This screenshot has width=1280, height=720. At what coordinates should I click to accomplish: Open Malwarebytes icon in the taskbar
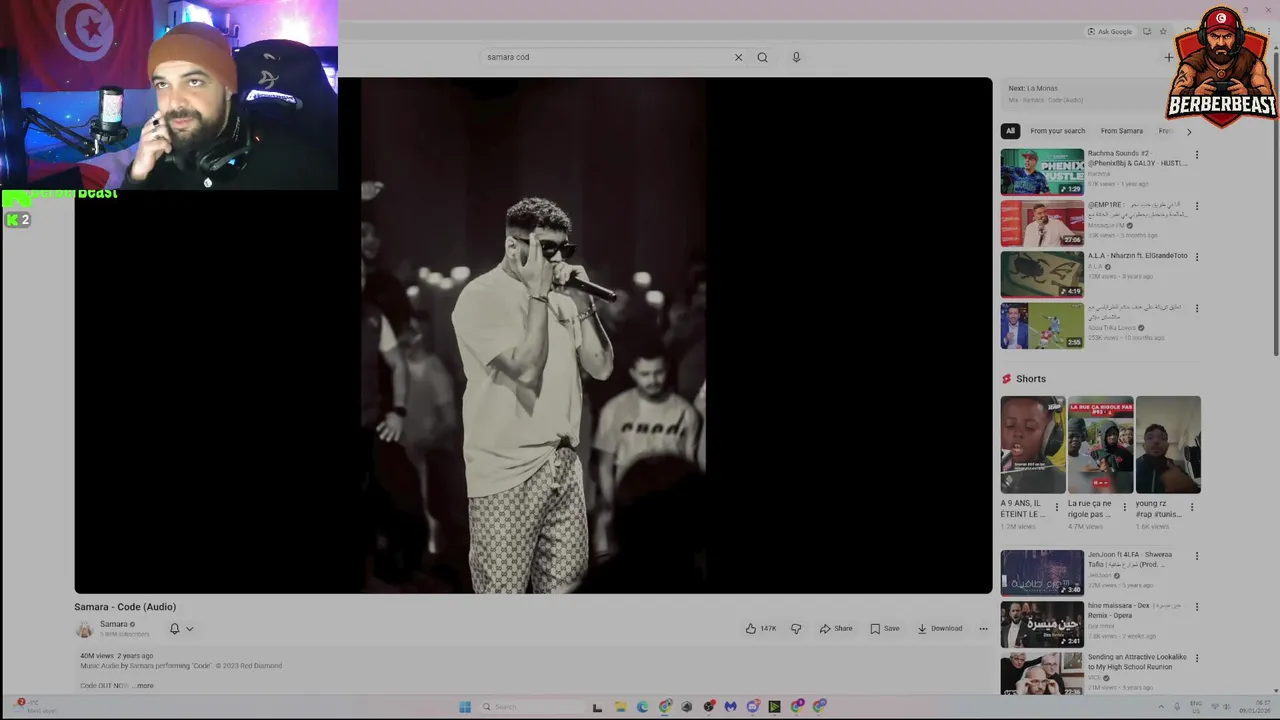pyautogui.click(x=731, y=706)
